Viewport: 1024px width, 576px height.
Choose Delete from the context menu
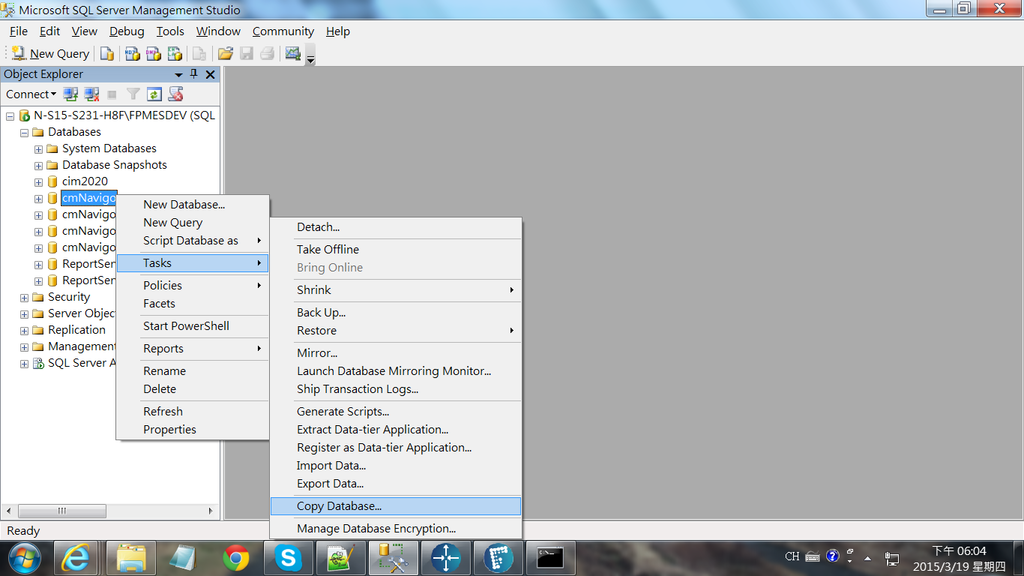193,389
